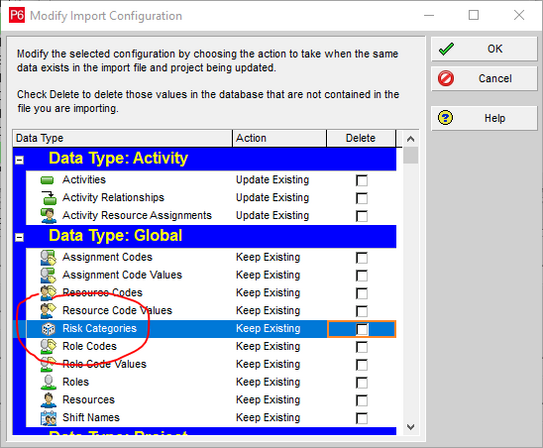This screenshot has width=543, height=448.
Task: Click the Assignment Codes icon
Action: click(48, 258)
